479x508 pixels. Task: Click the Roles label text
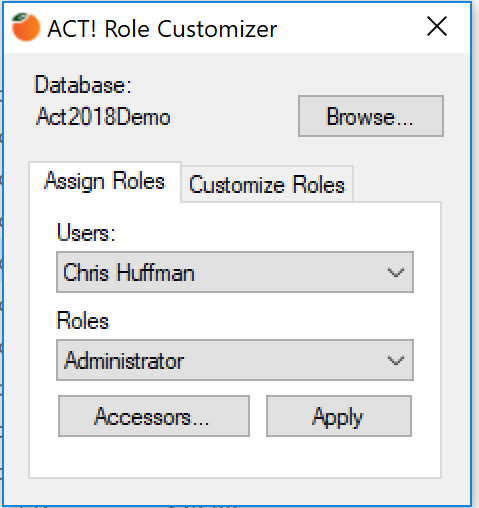pyautogui.click(x=83, y=321)
